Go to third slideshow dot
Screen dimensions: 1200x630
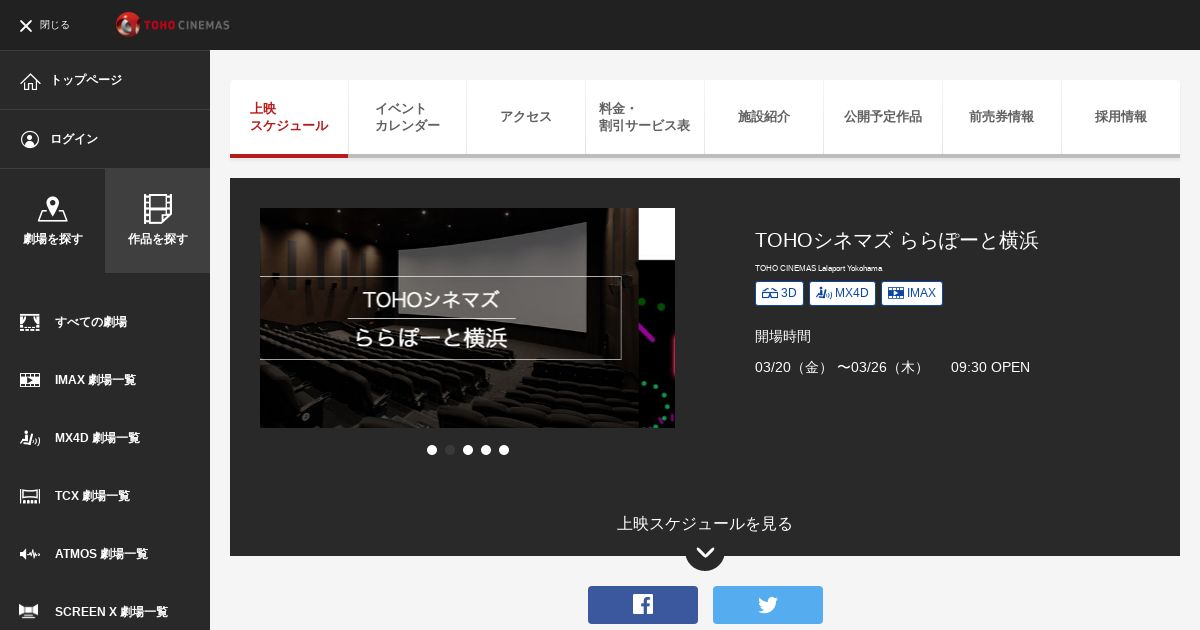468,450
